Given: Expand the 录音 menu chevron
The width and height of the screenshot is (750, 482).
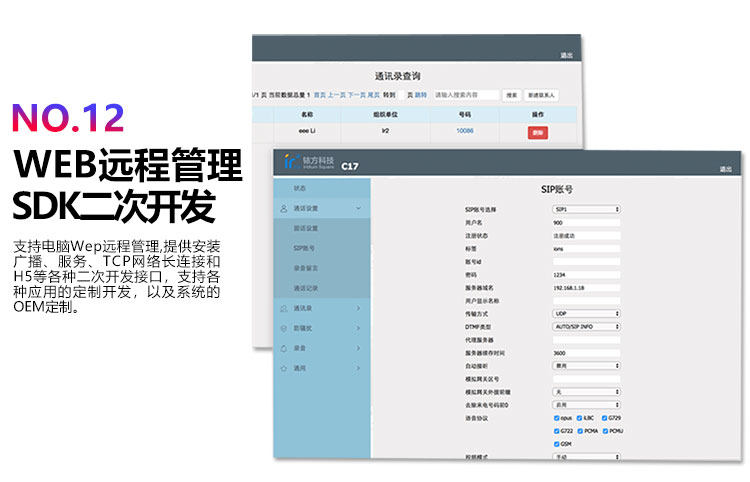Looking at the screenshot, I should (x=358, y=349).
